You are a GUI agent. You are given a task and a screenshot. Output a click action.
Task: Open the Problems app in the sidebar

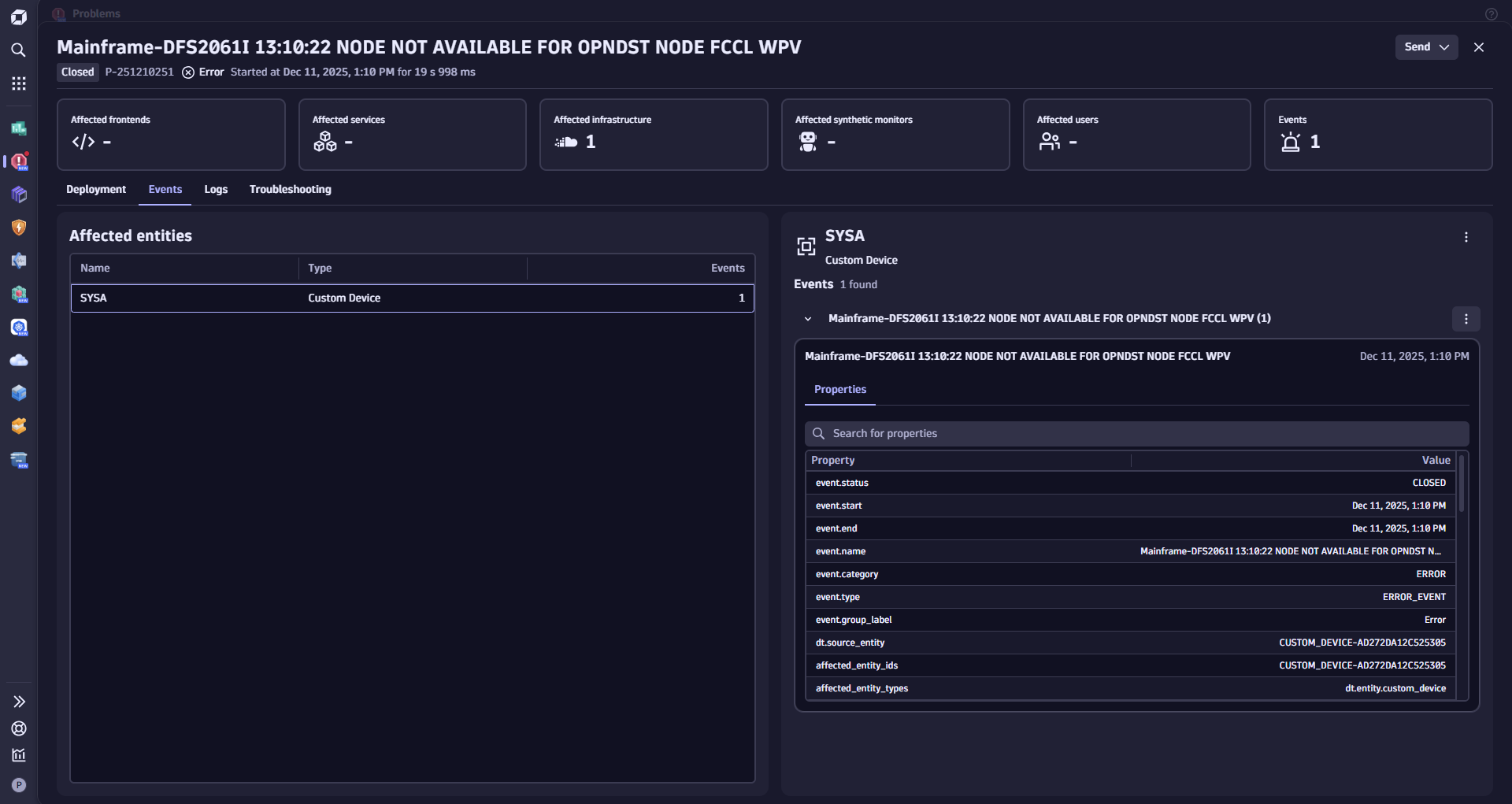(x=19, y=161)
